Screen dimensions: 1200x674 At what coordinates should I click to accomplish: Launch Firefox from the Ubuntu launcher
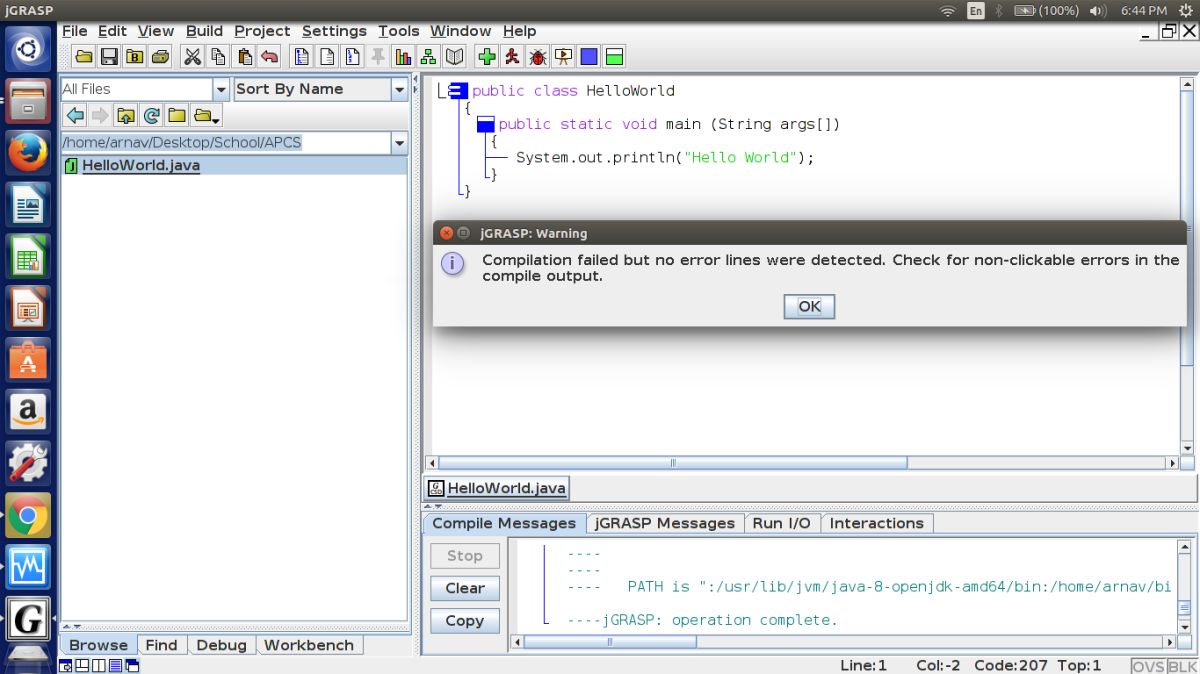click(28, 153)
